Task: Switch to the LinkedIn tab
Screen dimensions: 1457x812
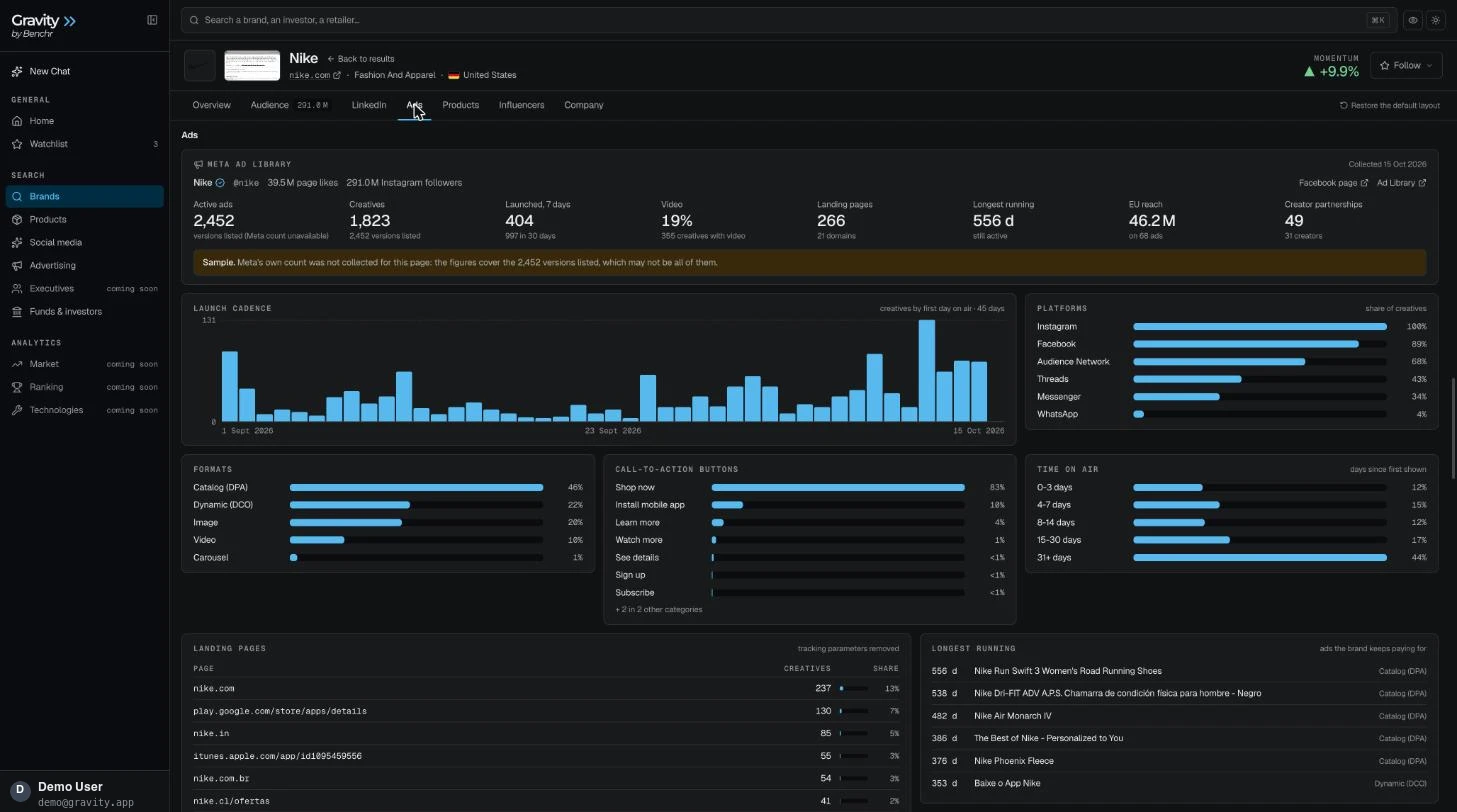Action: click(x=369, y=105)
